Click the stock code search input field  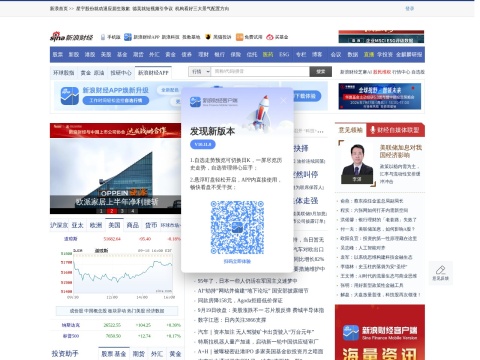tap(260, 72)
